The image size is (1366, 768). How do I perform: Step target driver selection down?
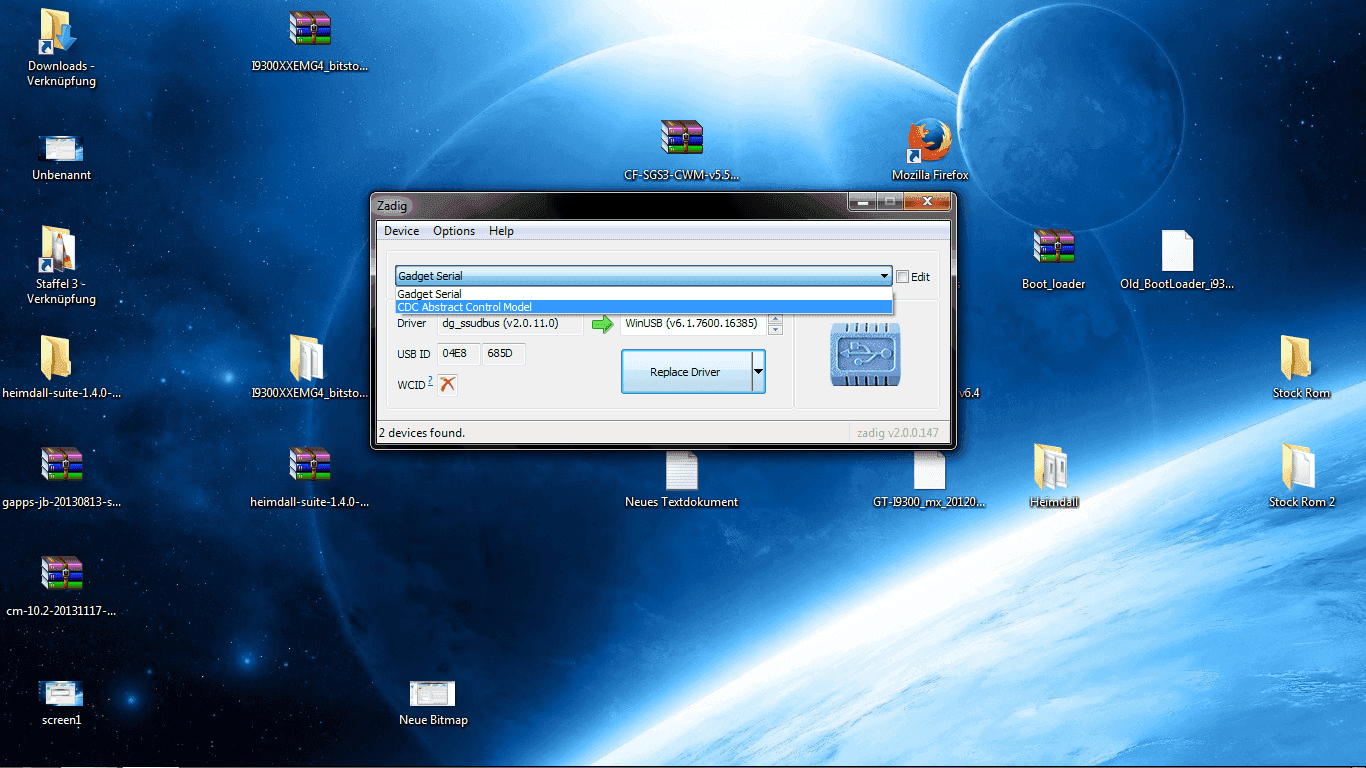775,330
